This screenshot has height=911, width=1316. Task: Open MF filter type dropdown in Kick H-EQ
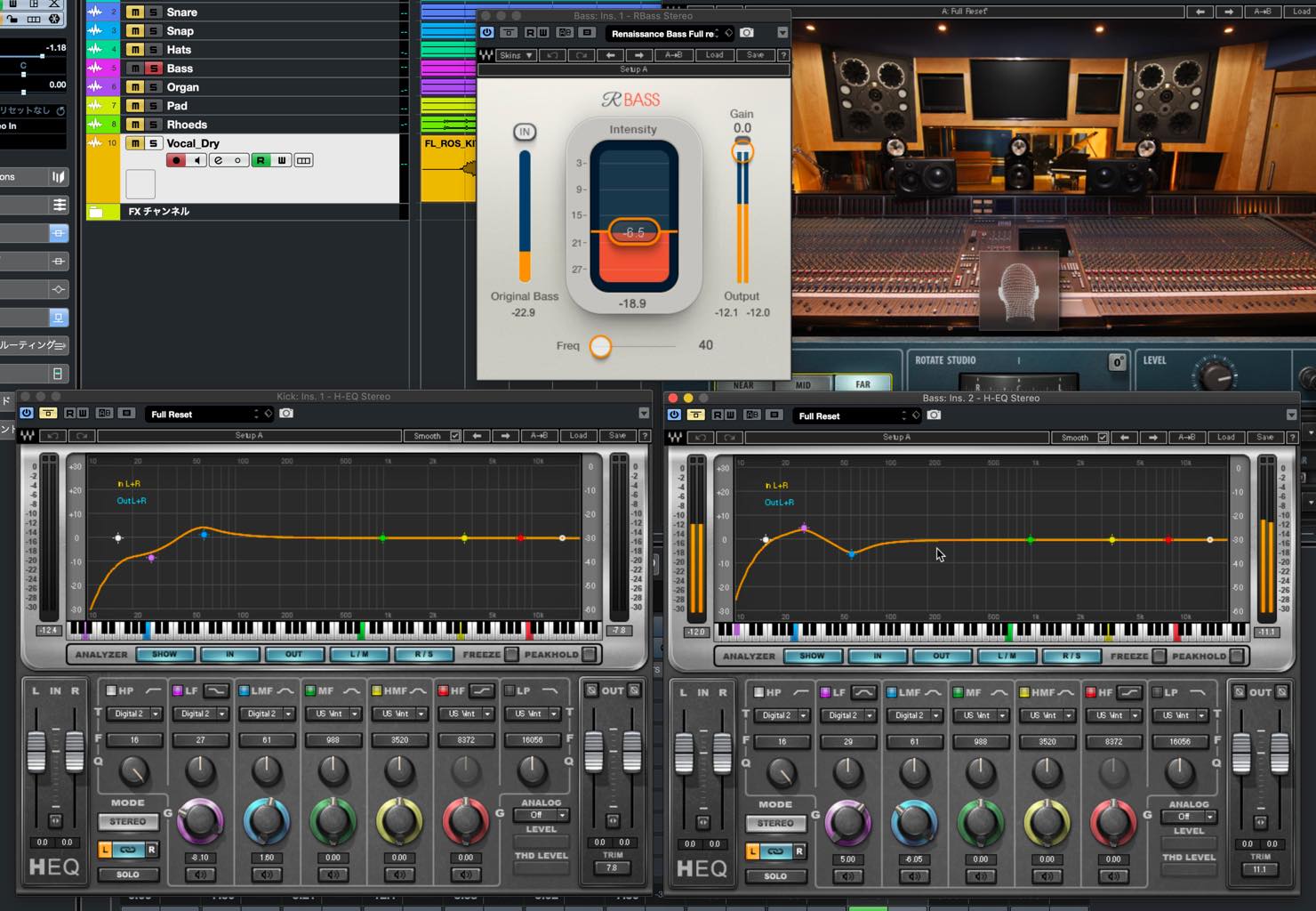(x=333, y=713)
